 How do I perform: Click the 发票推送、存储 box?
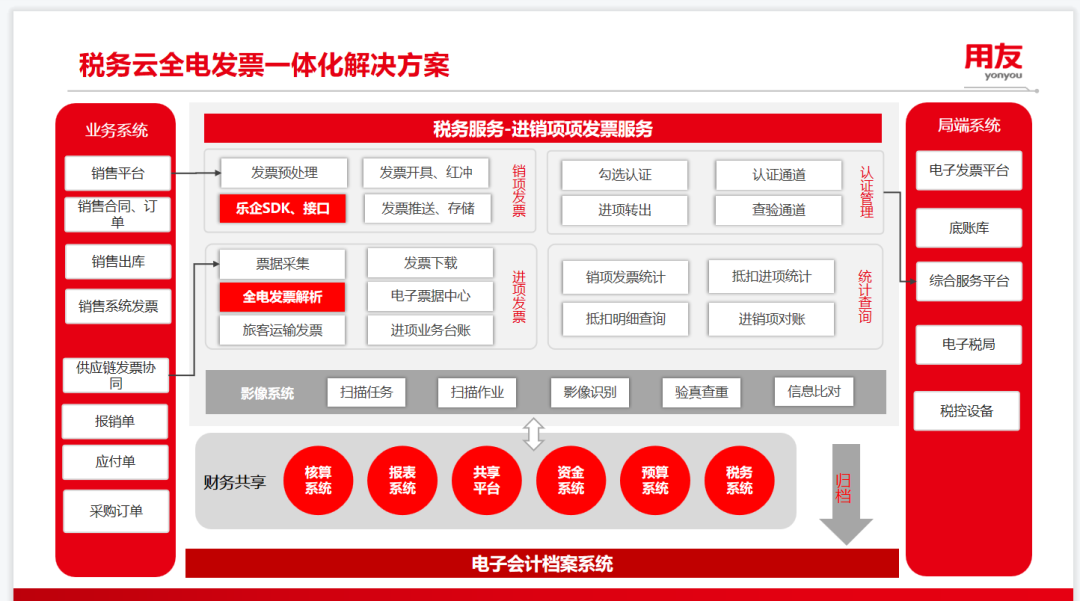pos(428,209)
